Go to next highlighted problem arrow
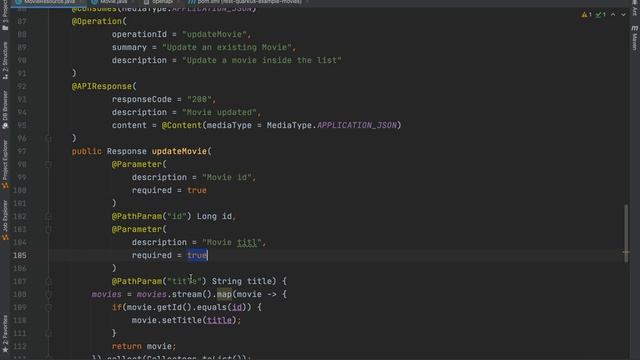 coord(623,15)
